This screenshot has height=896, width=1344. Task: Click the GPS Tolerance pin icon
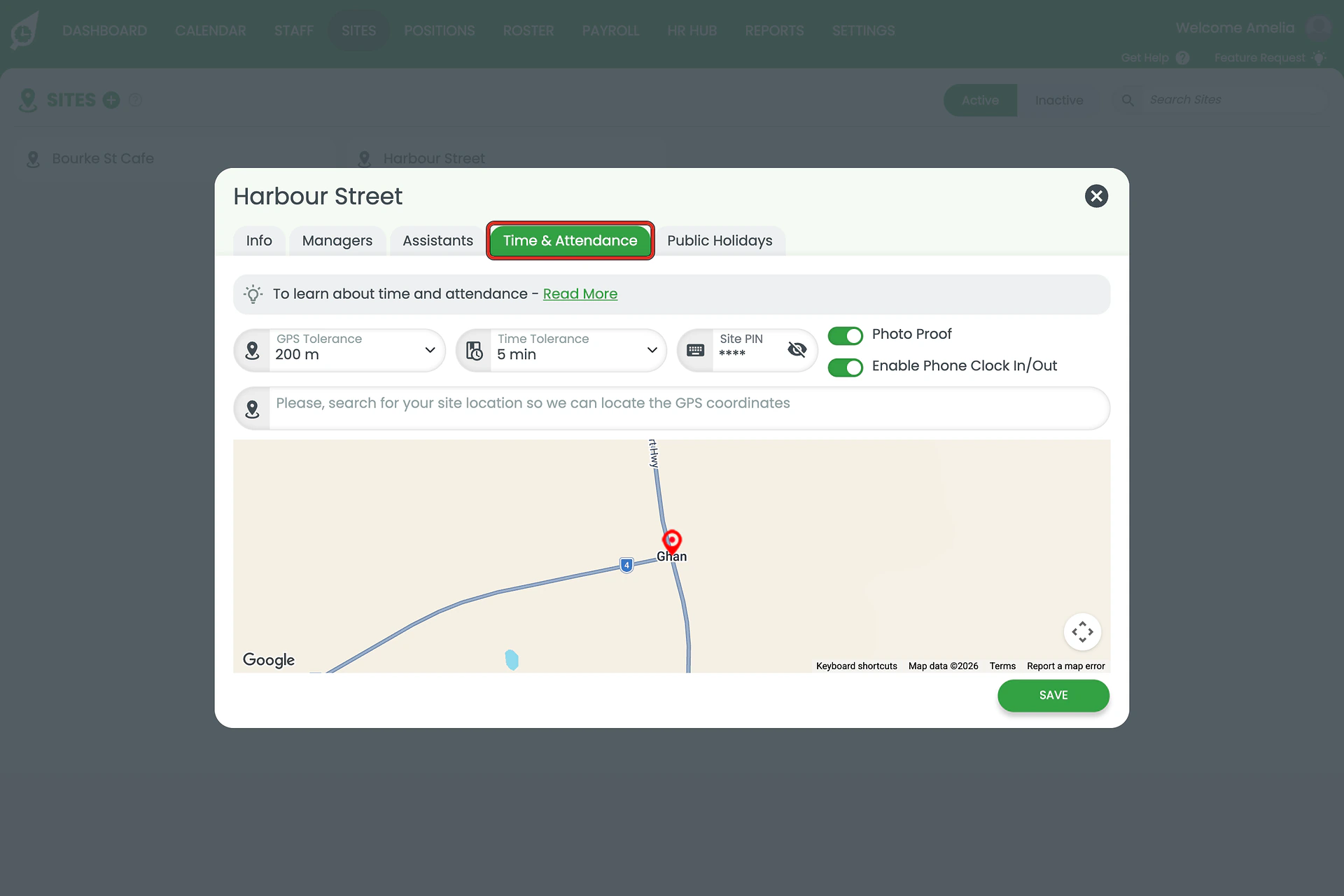tap(253, 350)
